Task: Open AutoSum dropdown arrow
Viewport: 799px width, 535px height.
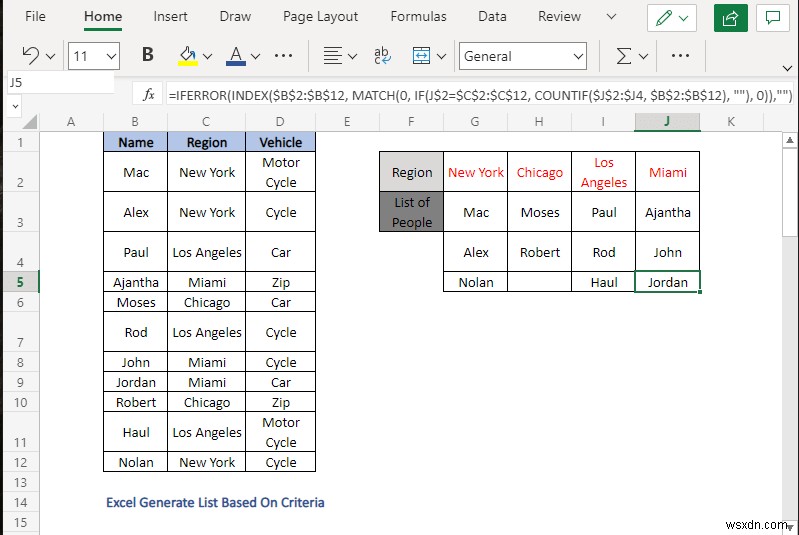Action: click(x=644, y=56)
